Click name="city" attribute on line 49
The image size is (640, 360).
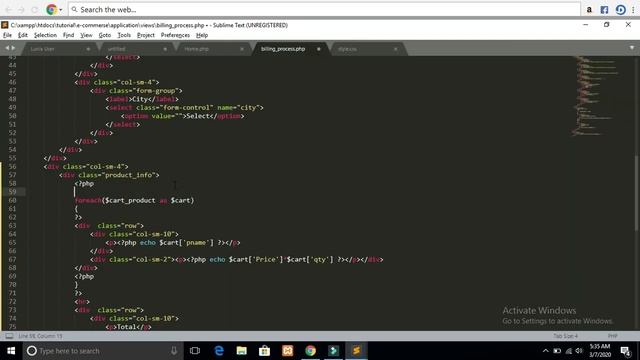pos(238,108)
